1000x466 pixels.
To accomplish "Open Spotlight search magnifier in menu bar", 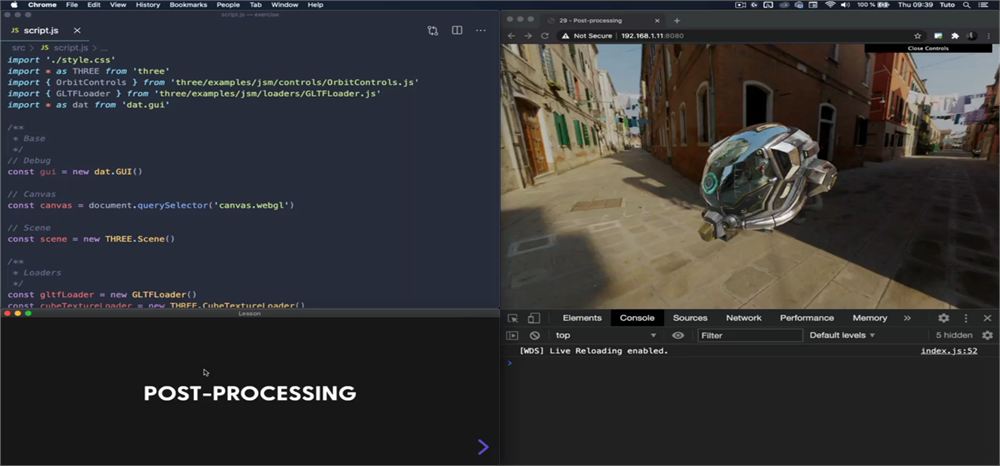I will [967, 4].
